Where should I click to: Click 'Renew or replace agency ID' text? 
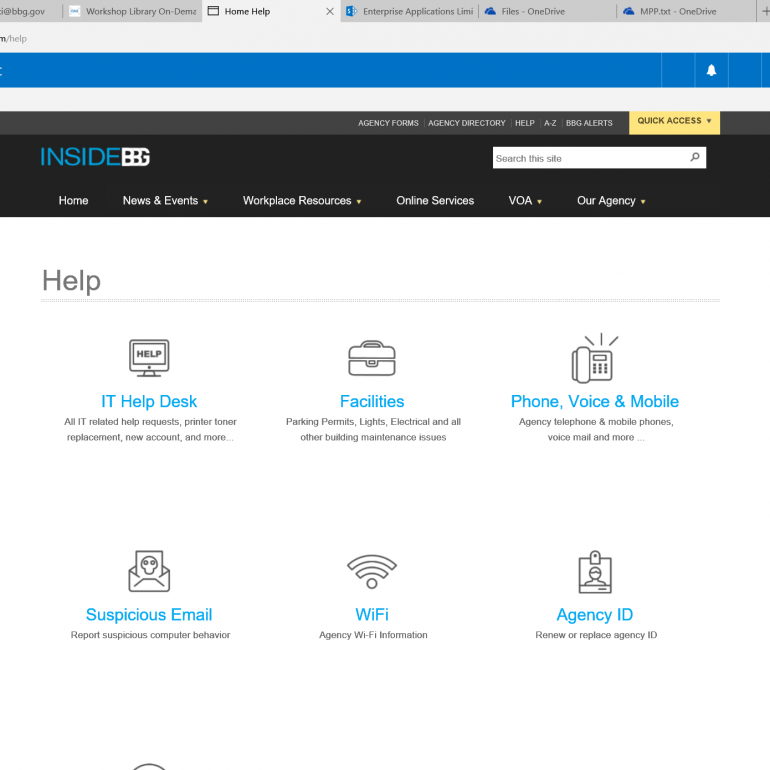596,635
